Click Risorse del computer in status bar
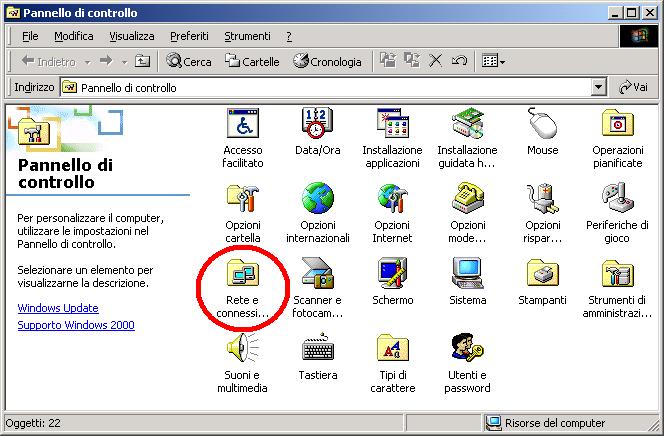Image resolution: width=664 pixels, height=436 pixels. click(546, 423)
